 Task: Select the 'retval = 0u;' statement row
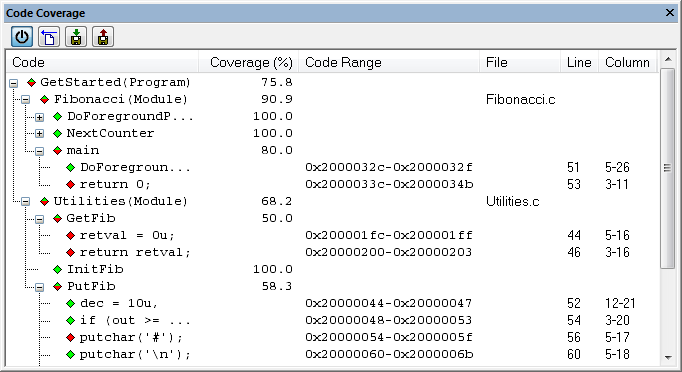pos(127,235)
